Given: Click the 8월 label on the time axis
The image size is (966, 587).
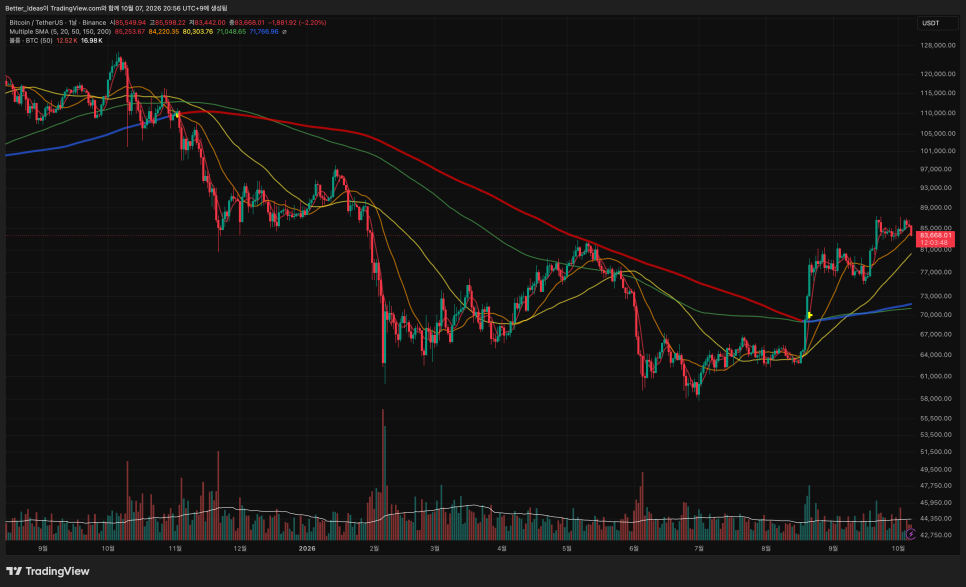Looking at the screenshot, I should click(766, 548).
